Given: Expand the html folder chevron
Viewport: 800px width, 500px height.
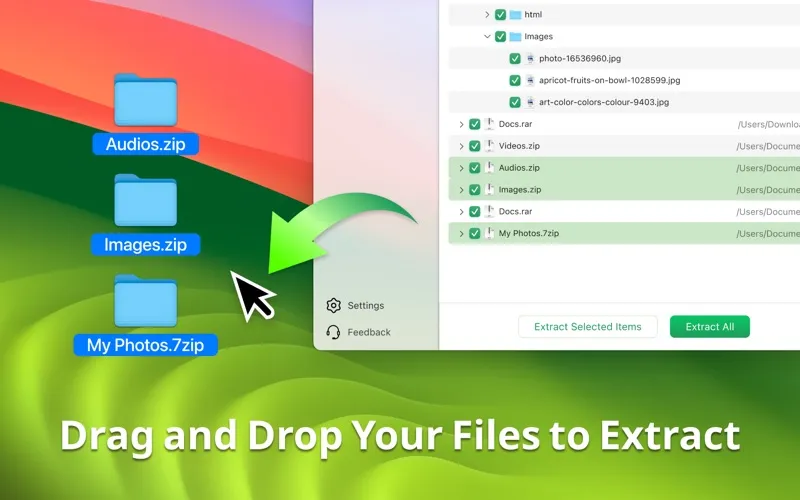Looking at the screenshot, I should tap(487, 15).
